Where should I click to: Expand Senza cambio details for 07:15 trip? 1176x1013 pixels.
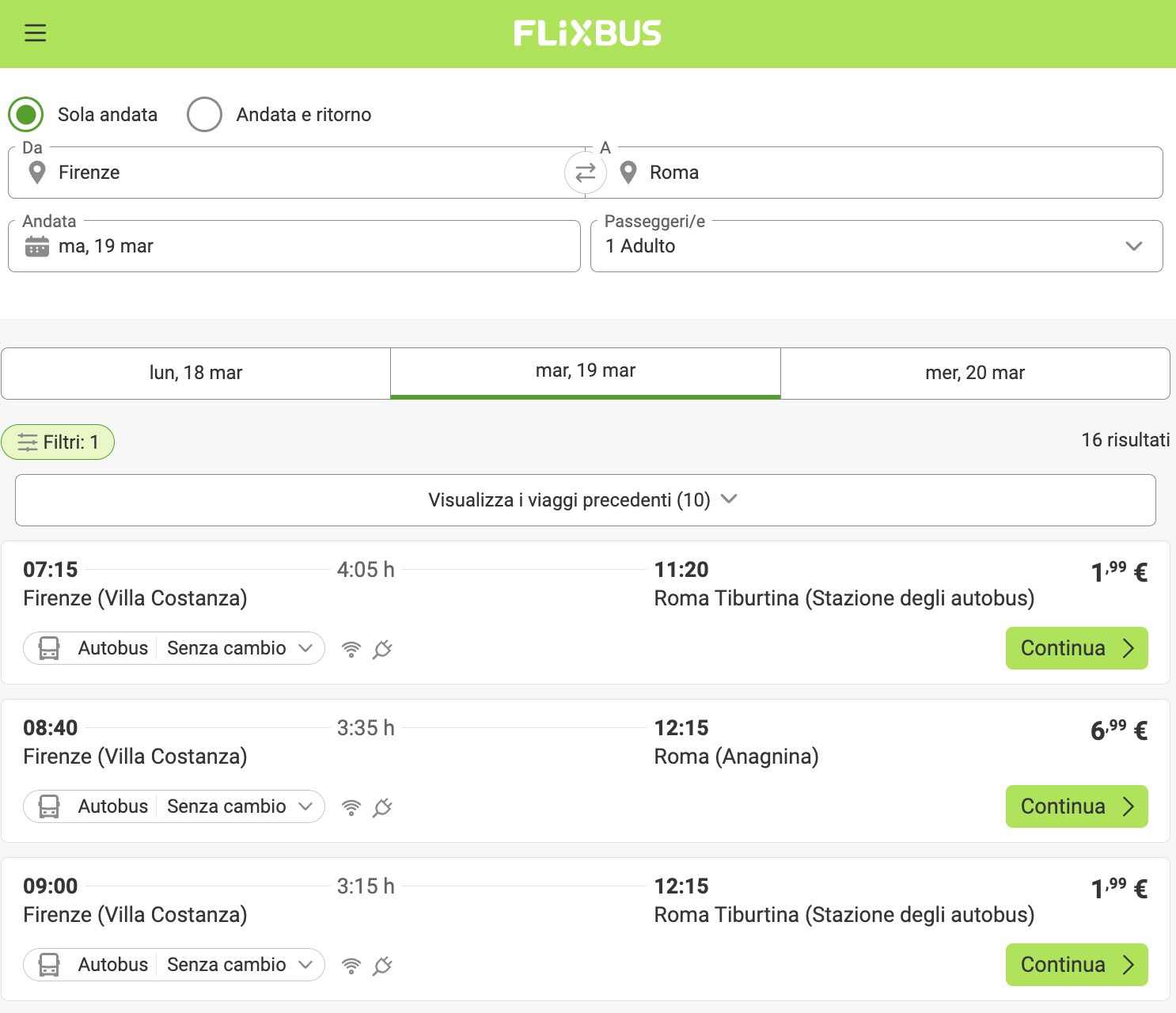pos(238,648)
